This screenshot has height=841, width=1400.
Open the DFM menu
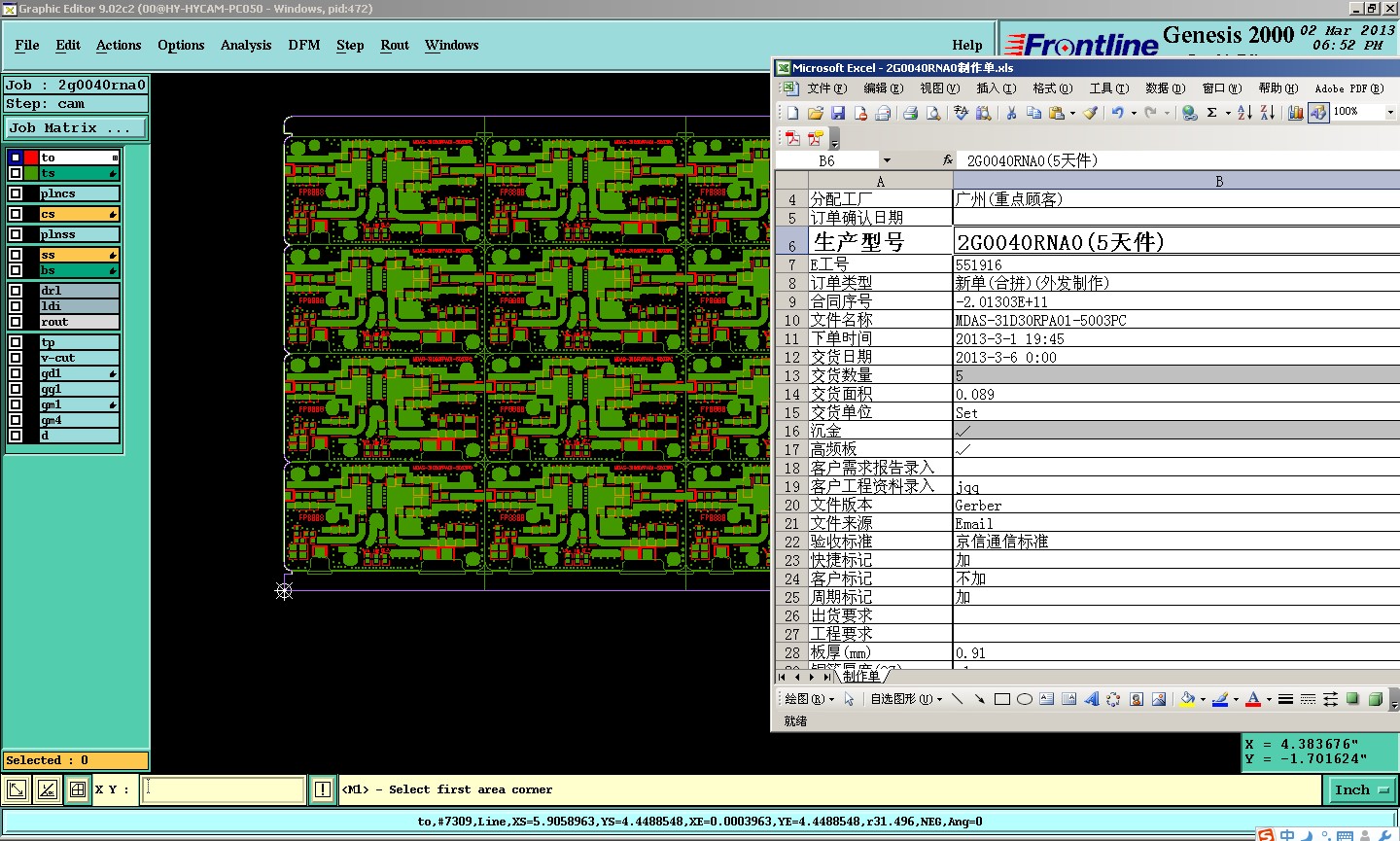tap(303, 46)
